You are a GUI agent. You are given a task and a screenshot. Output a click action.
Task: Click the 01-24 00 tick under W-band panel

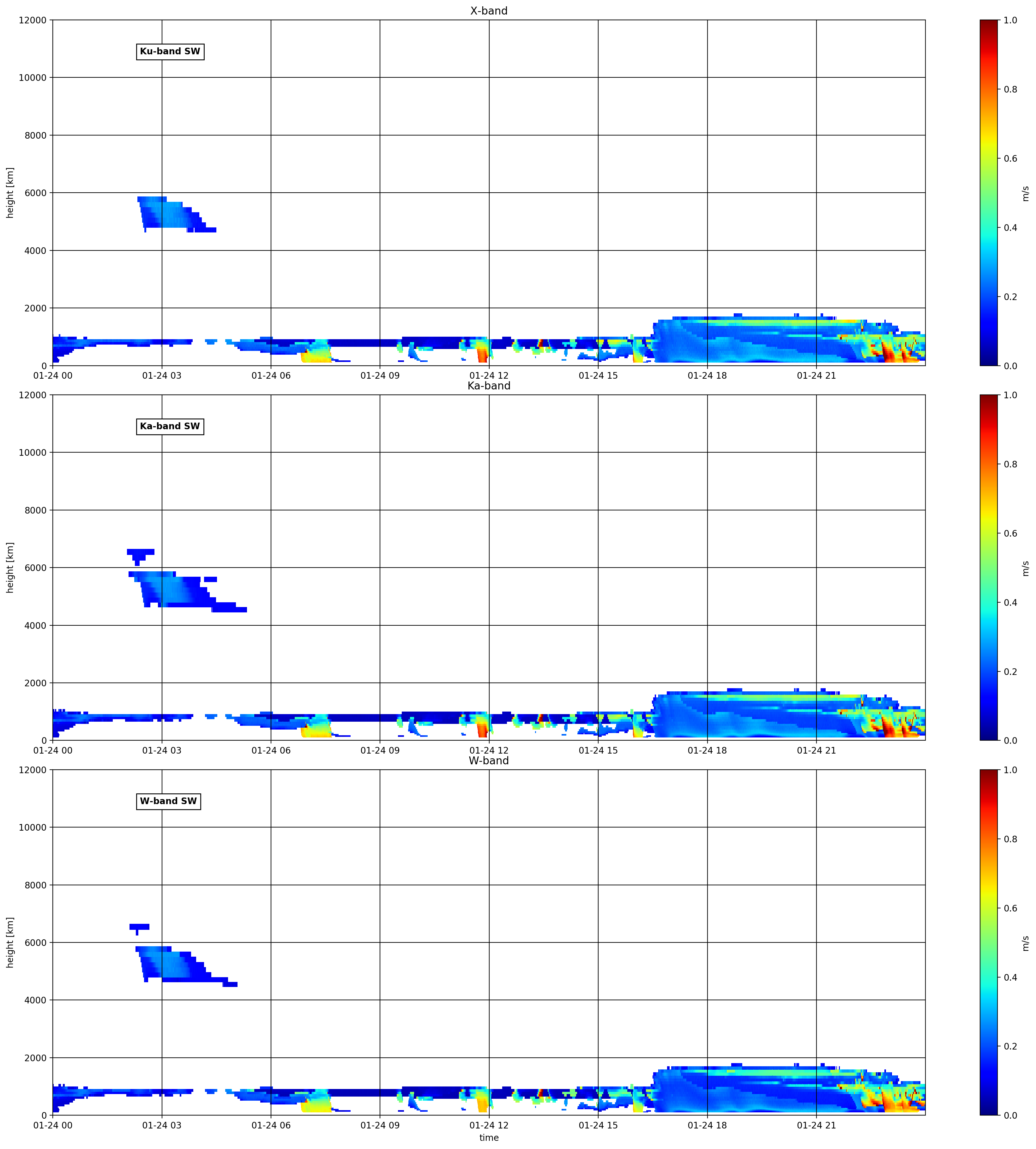pos(53,1126)
